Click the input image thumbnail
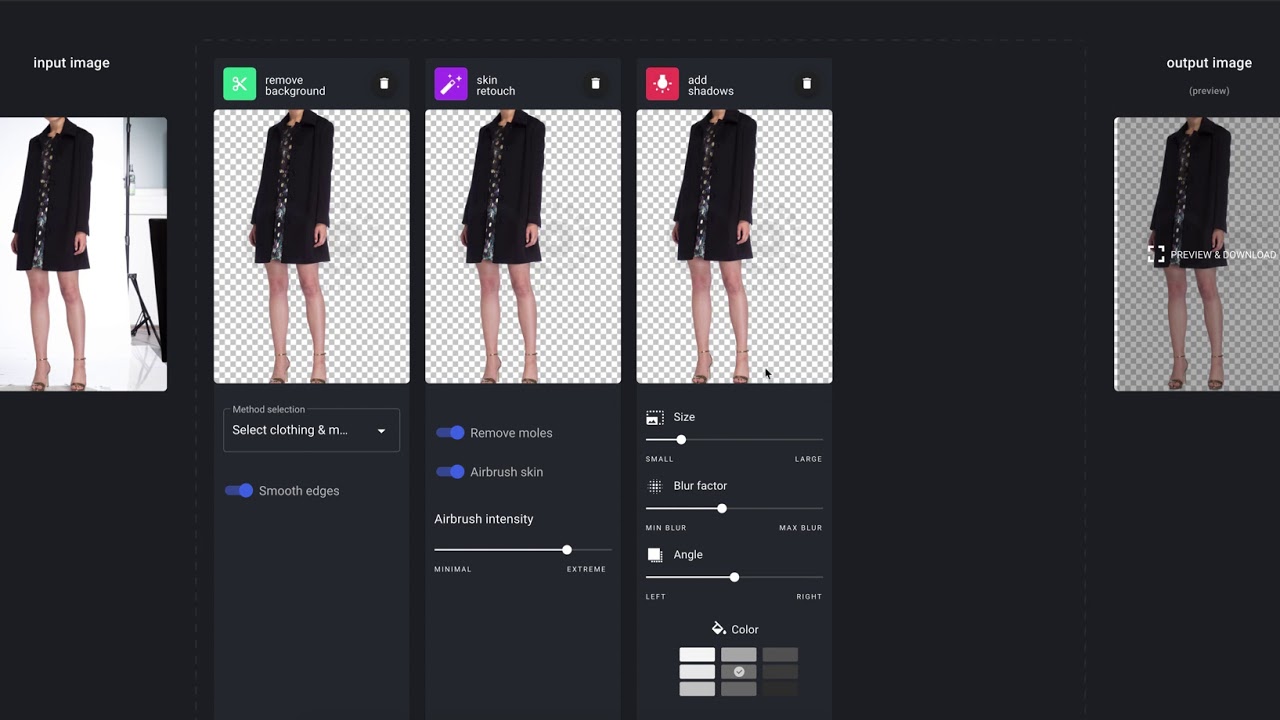Screen dimensions: 1280x720 (83, 254)
